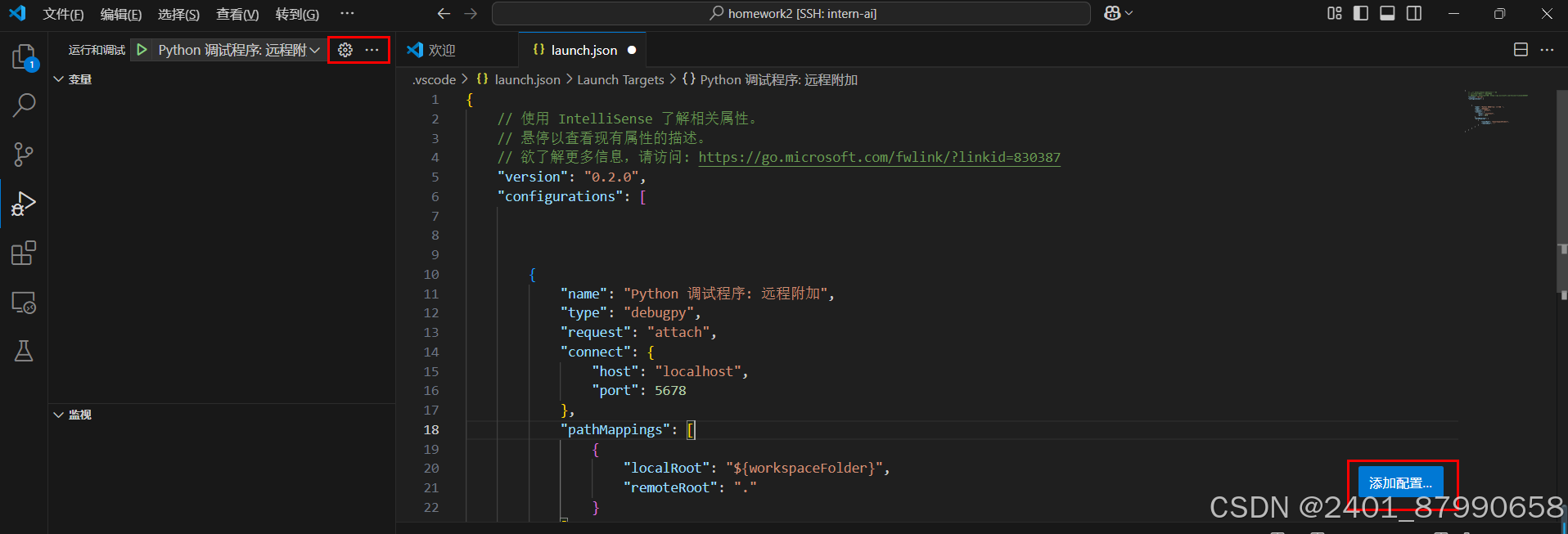
Task: Close launch.json via unsaved dot
Action: [x=632, y=50]
